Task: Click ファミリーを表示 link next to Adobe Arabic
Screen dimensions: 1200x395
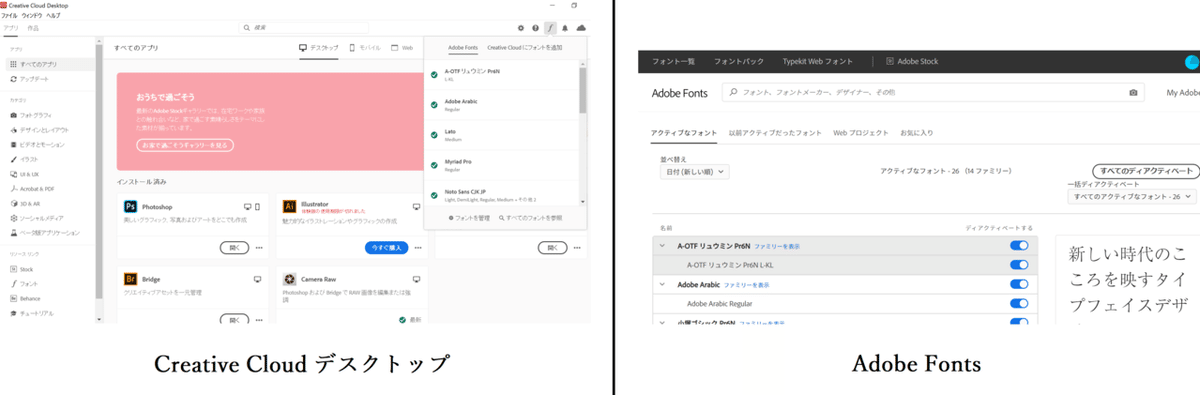Action: point(746,284)
